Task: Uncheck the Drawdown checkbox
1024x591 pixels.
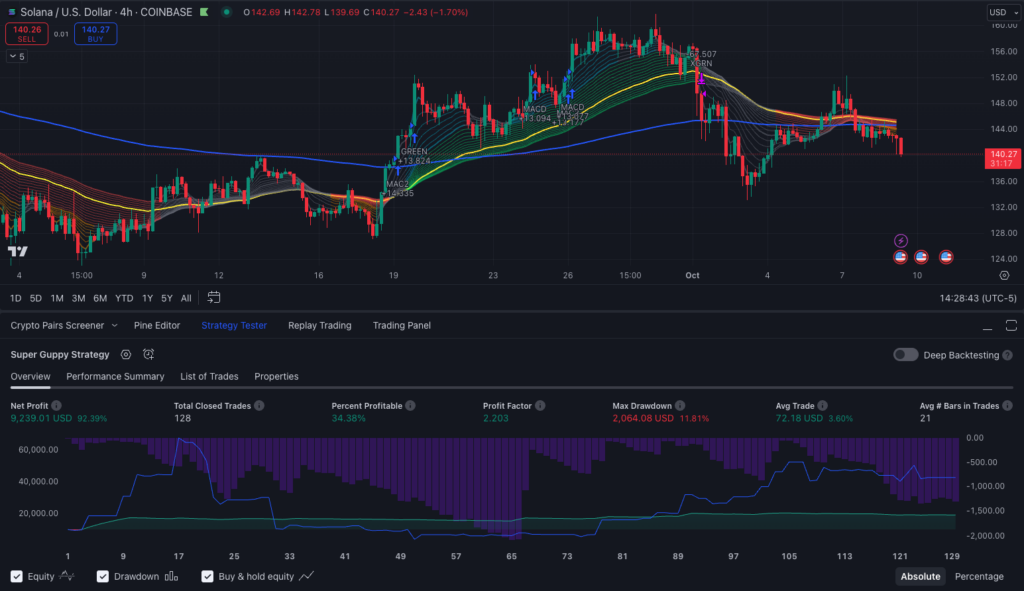Action: tap(103, 577)
